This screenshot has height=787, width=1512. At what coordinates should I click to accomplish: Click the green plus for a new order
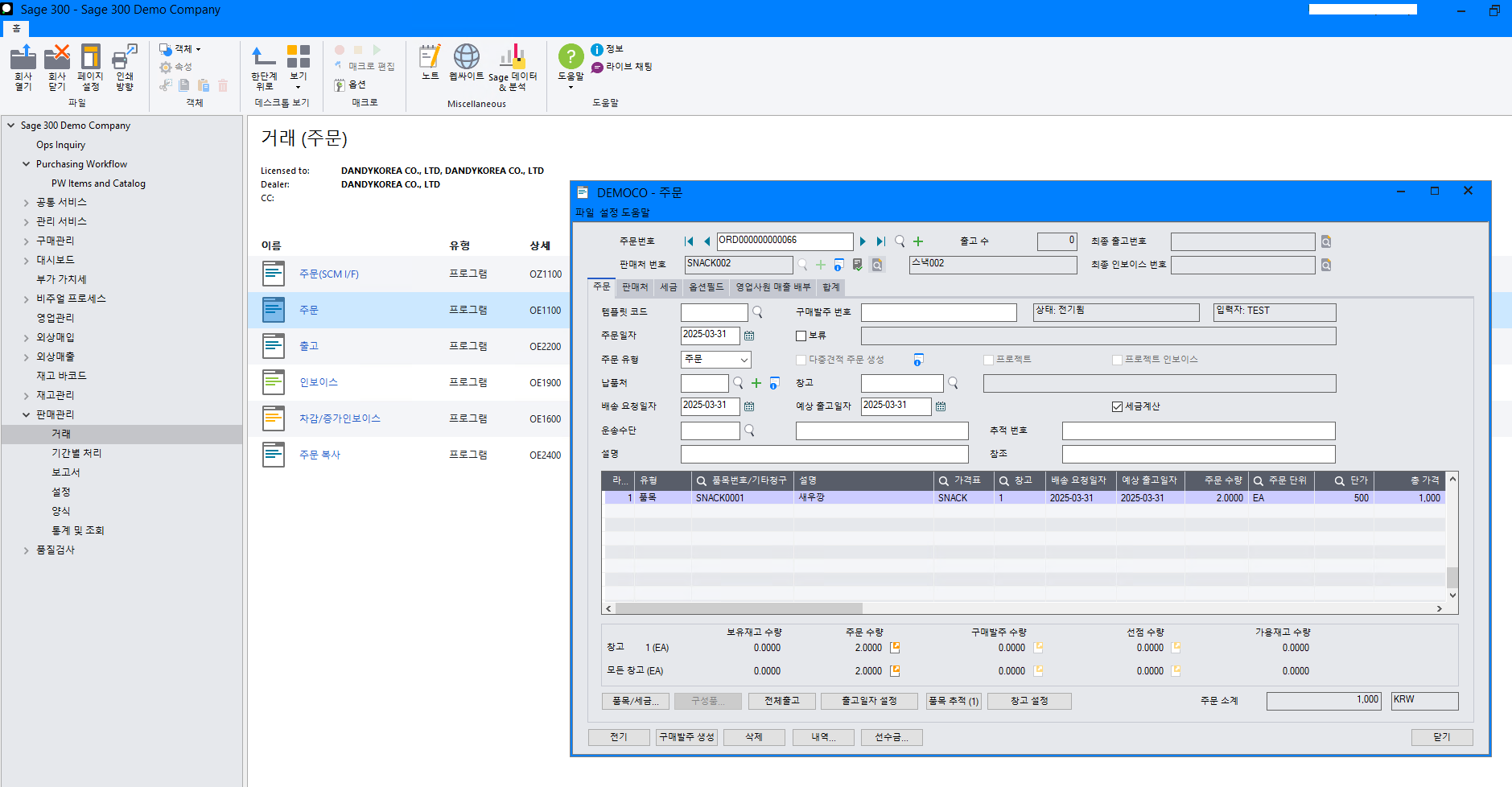(x=918, y=241)
